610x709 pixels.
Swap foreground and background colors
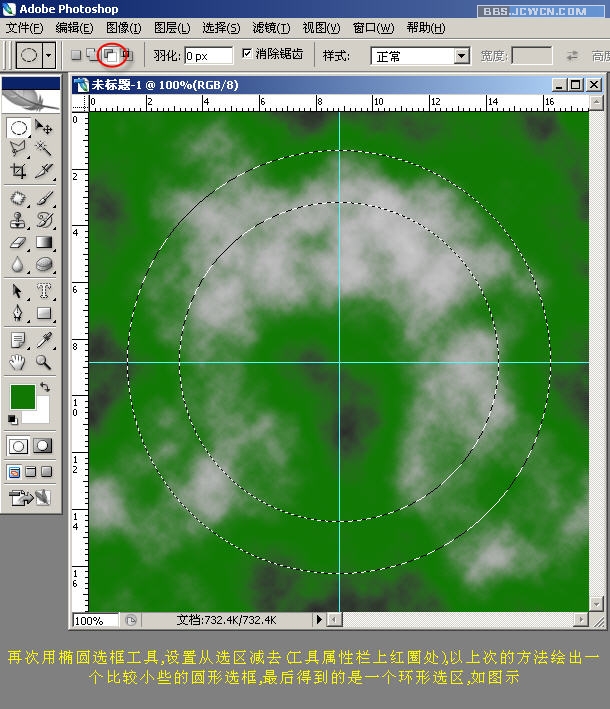(x=45, y=387)
